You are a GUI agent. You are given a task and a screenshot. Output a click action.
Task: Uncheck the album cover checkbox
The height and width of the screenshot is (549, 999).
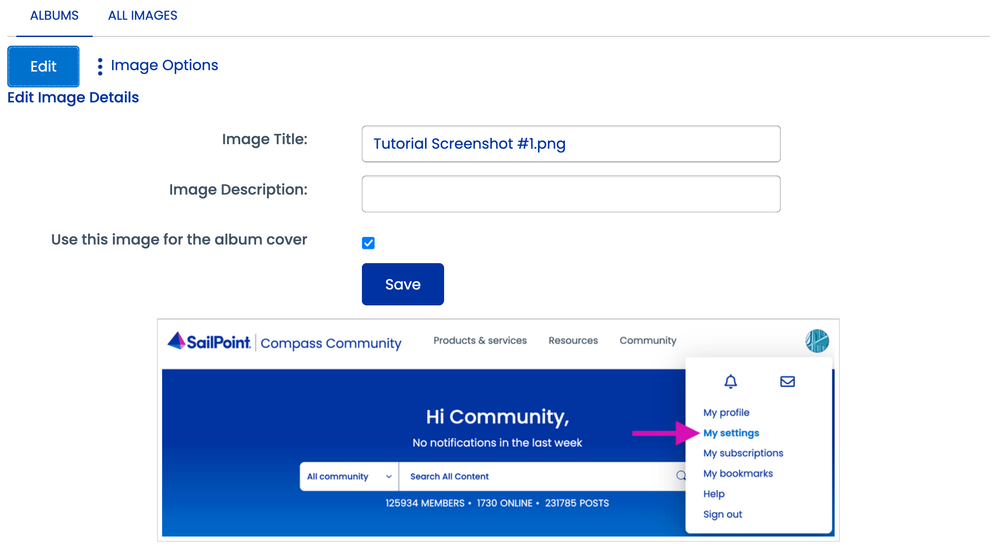(x=368, y=243)
